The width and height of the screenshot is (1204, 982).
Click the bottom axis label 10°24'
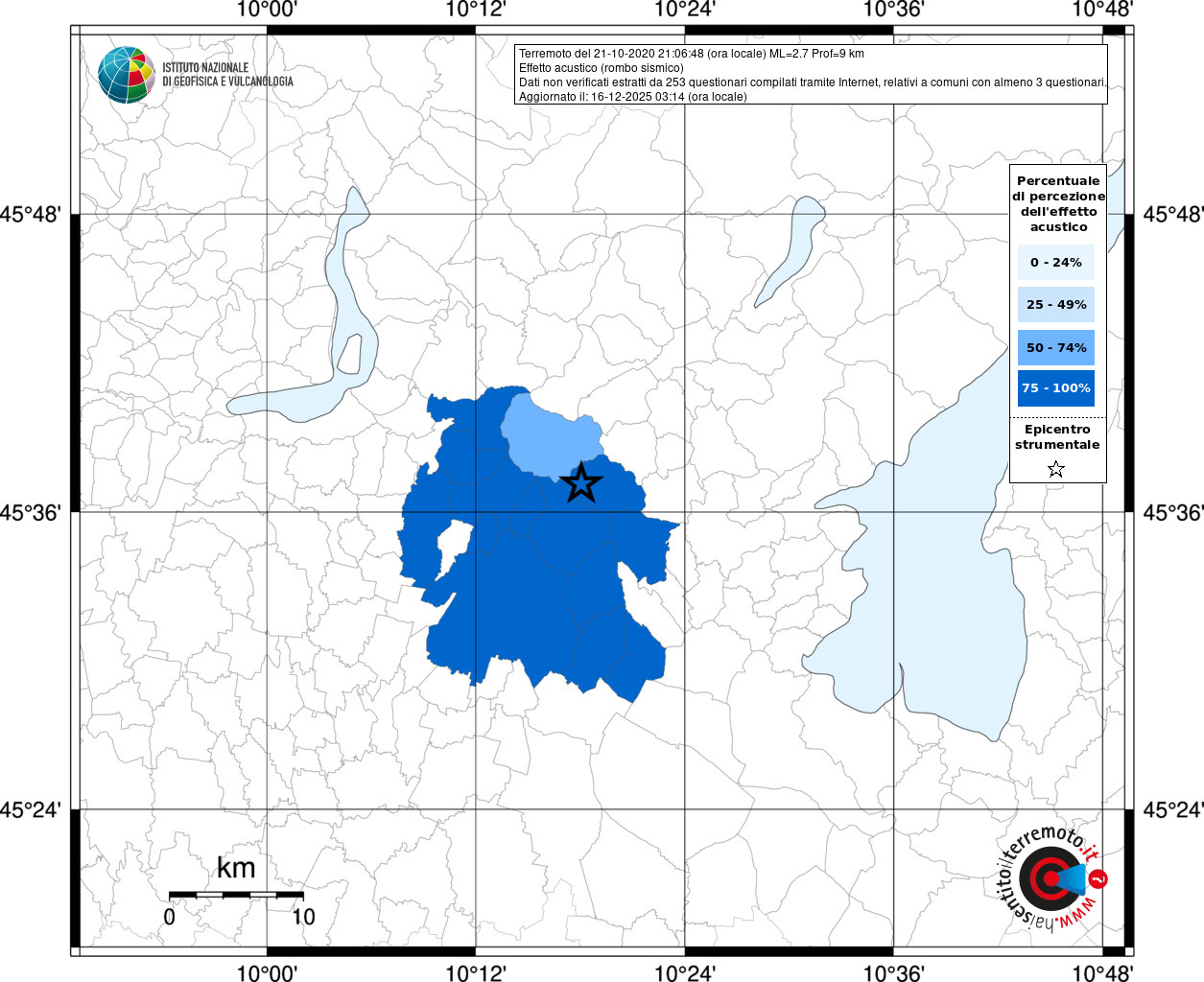pos(684,973)
